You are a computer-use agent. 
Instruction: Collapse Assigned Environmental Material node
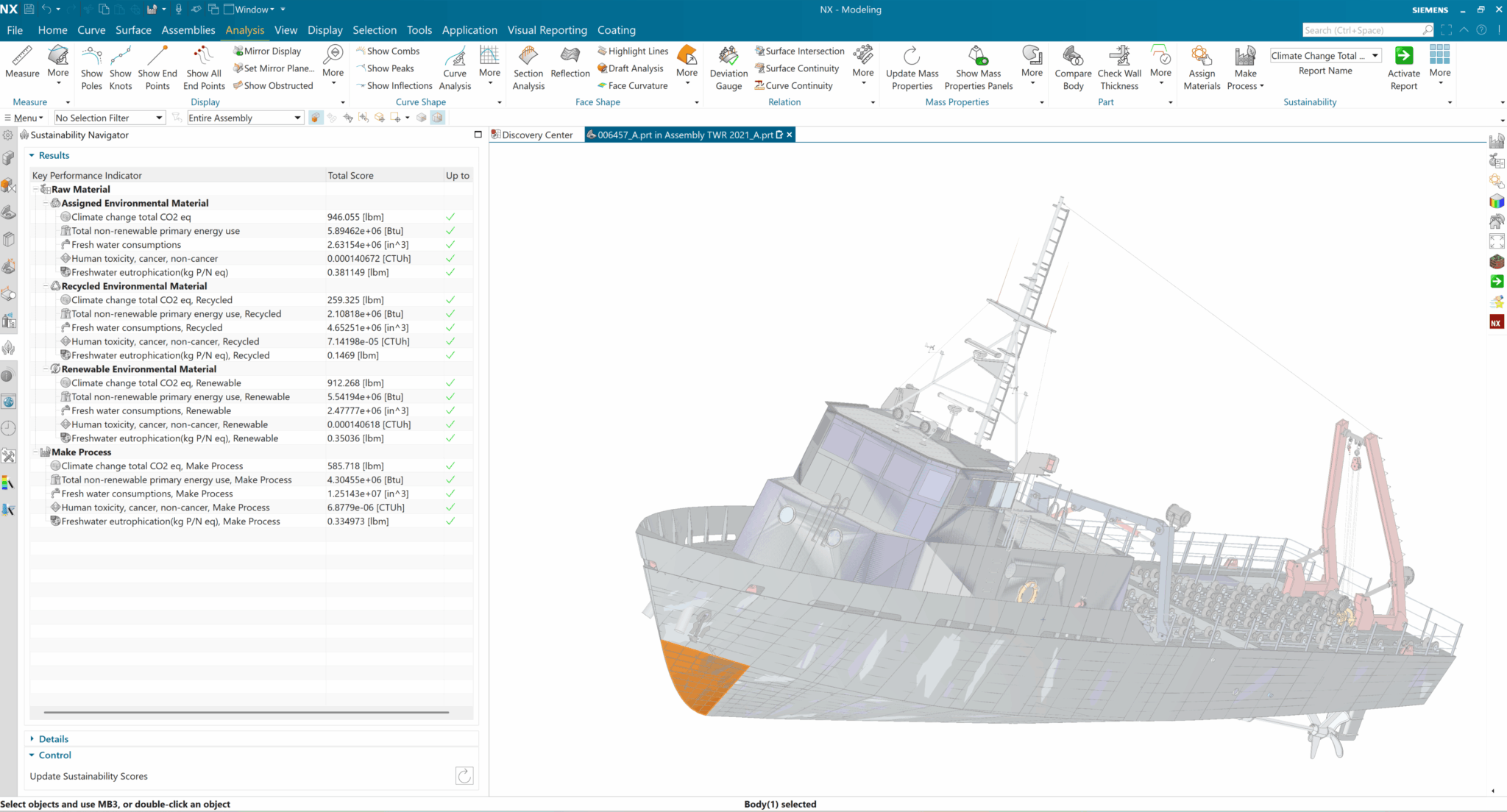46,203
